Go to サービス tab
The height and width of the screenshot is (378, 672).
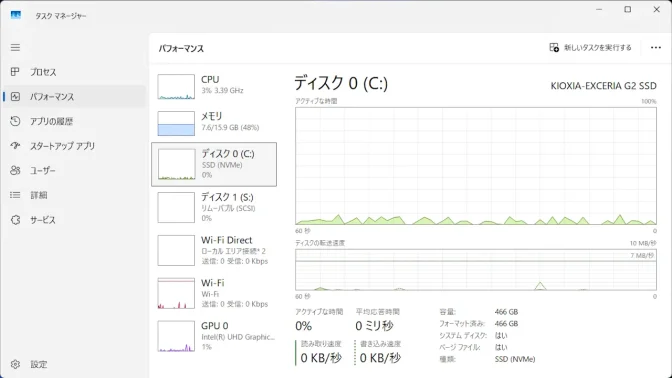75,220
